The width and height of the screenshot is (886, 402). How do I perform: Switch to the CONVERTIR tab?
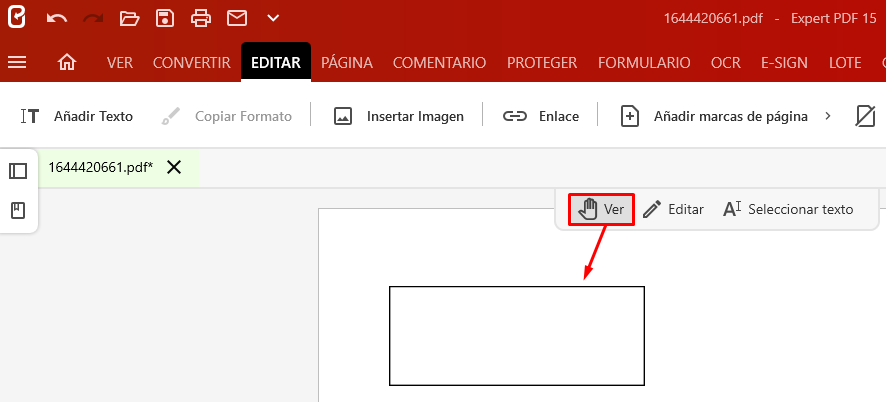pyautogui.click(x=192, y=63)
